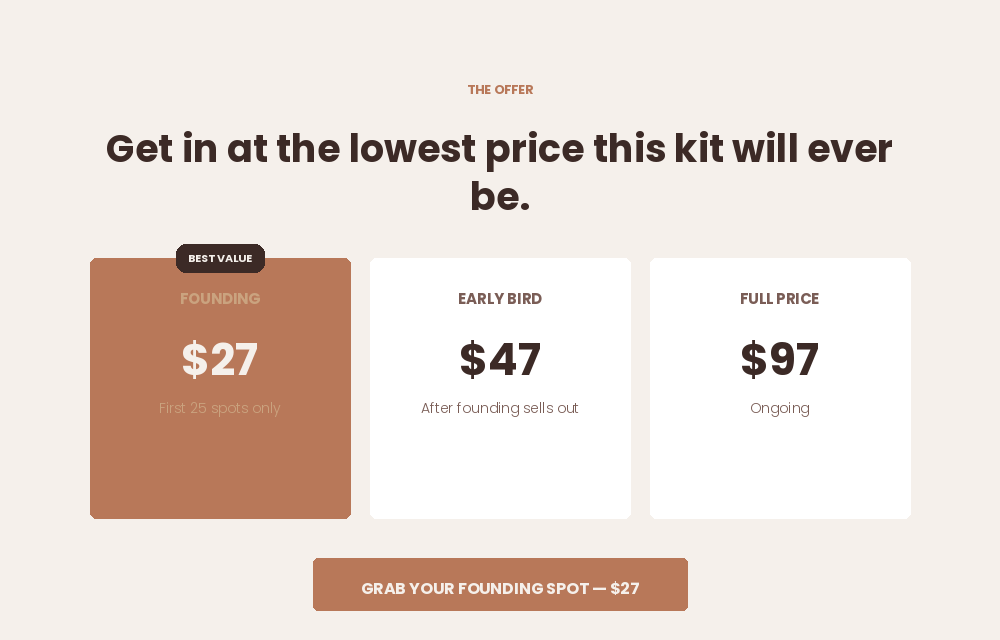
Task: Click empty area inside Founding card bottom
Action: point(220,472)
